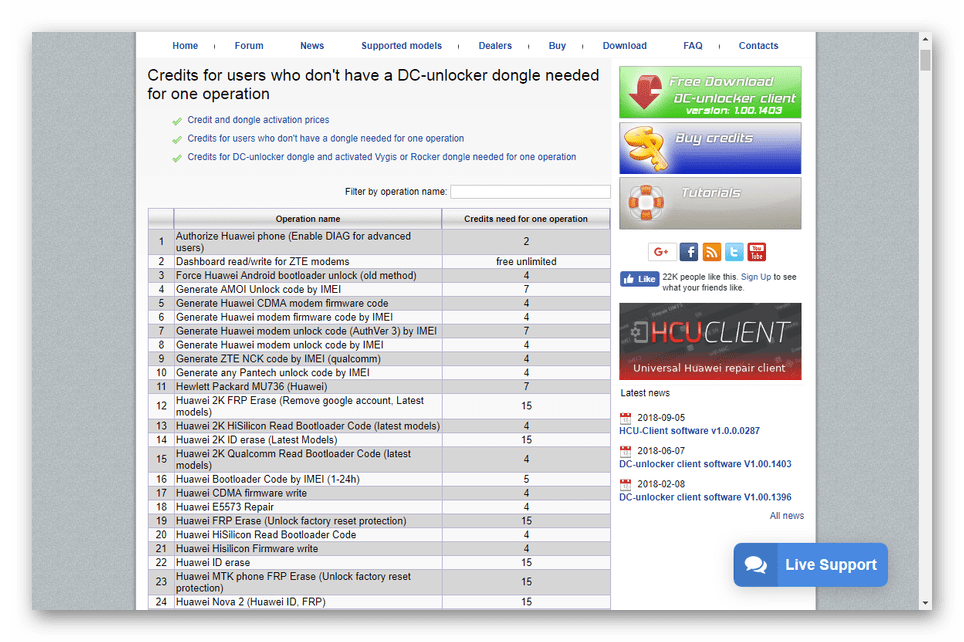Viewport: 964px width, 642px height.
Task: Click the vertical scrollbar thumb
Action: [x=925, y=60]
